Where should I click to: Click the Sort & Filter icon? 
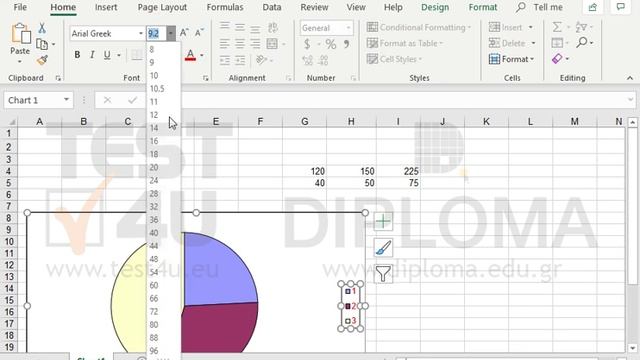[581, 27]
